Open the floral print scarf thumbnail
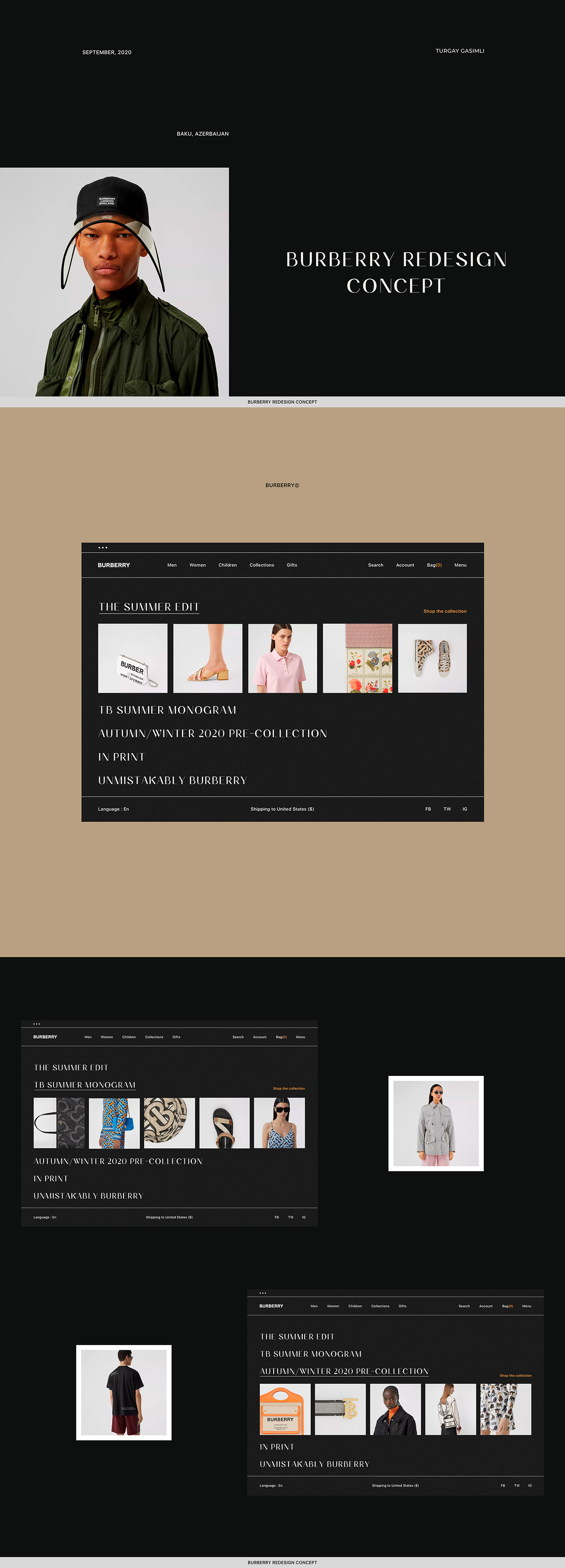 pyautogui.click(x=358, y=658)
